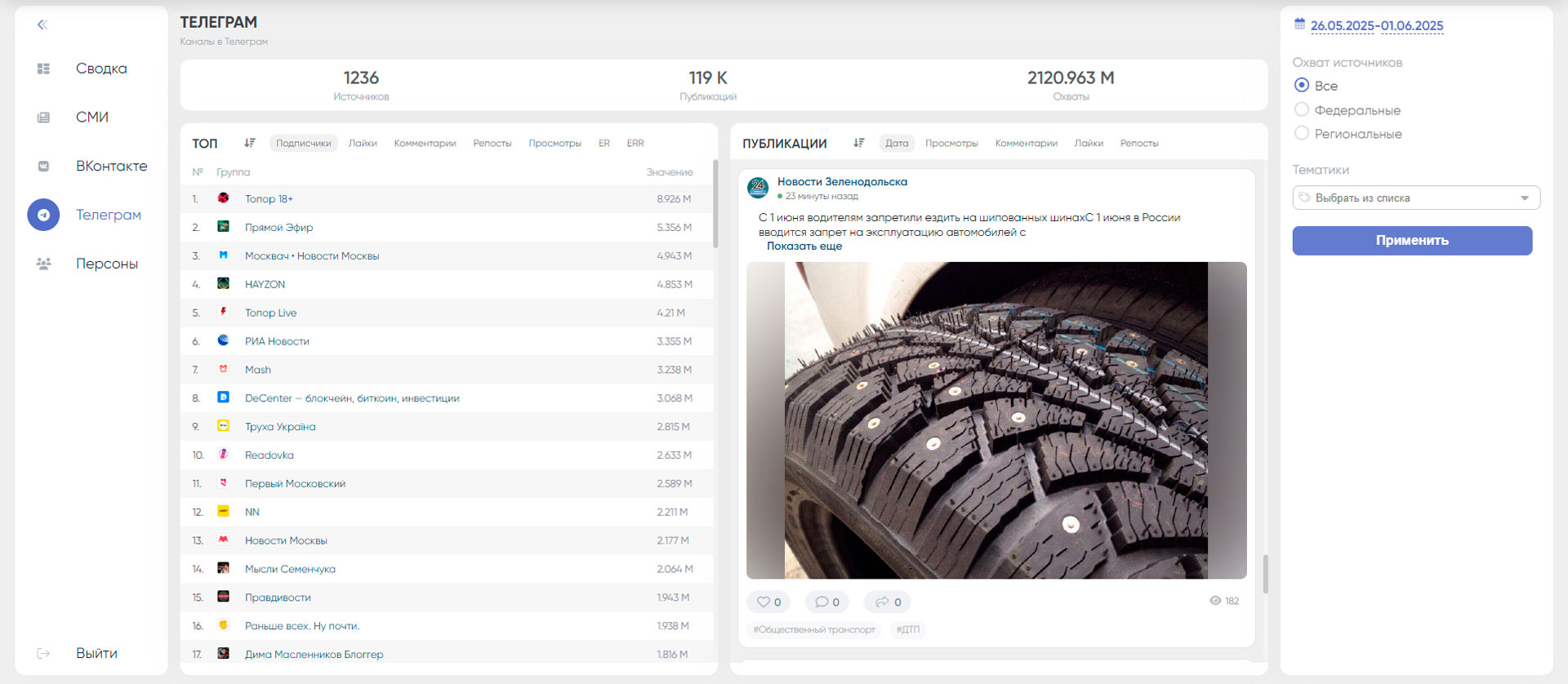Click the VK icon in sidebar

click(x=43, y=167)
